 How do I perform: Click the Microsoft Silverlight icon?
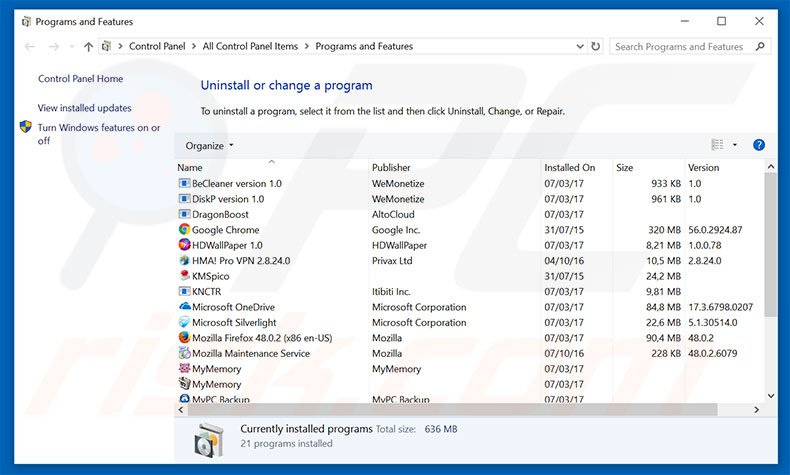pos(184,322)
